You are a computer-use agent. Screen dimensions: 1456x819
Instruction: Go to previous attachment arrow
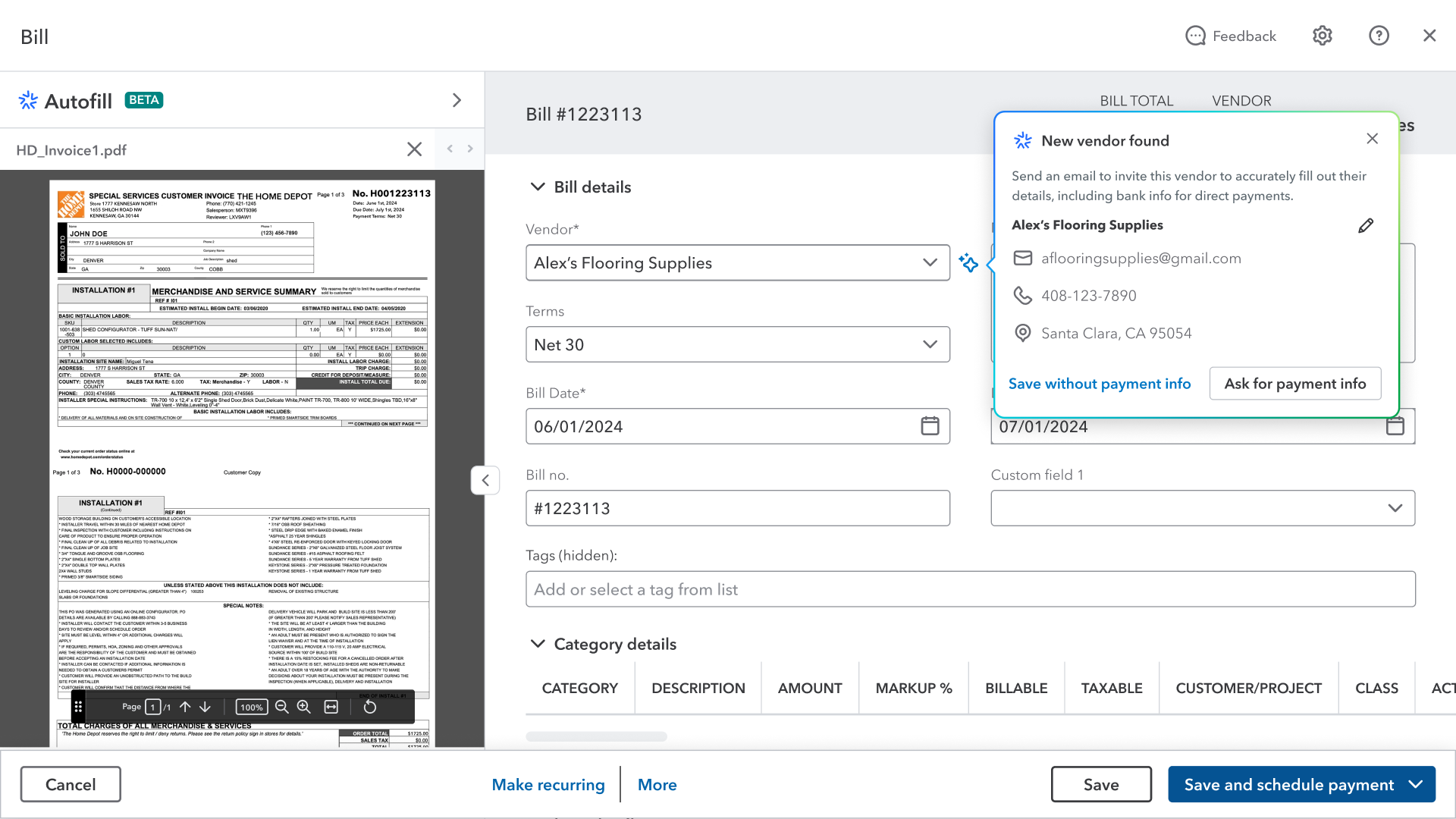coord(450,149)
